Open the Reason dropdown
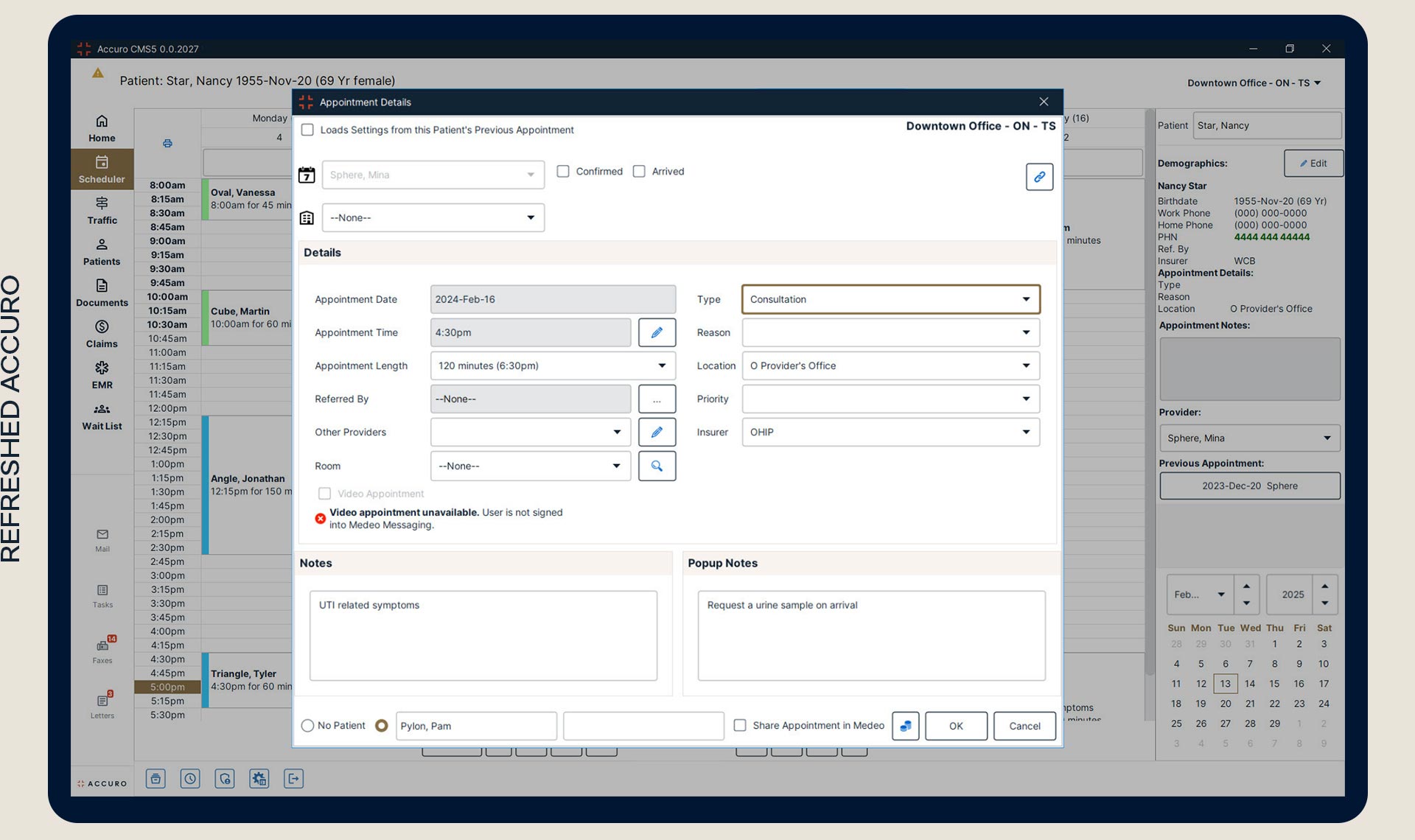The height and width of the screenshot is (840, 1415). point(891,332)
